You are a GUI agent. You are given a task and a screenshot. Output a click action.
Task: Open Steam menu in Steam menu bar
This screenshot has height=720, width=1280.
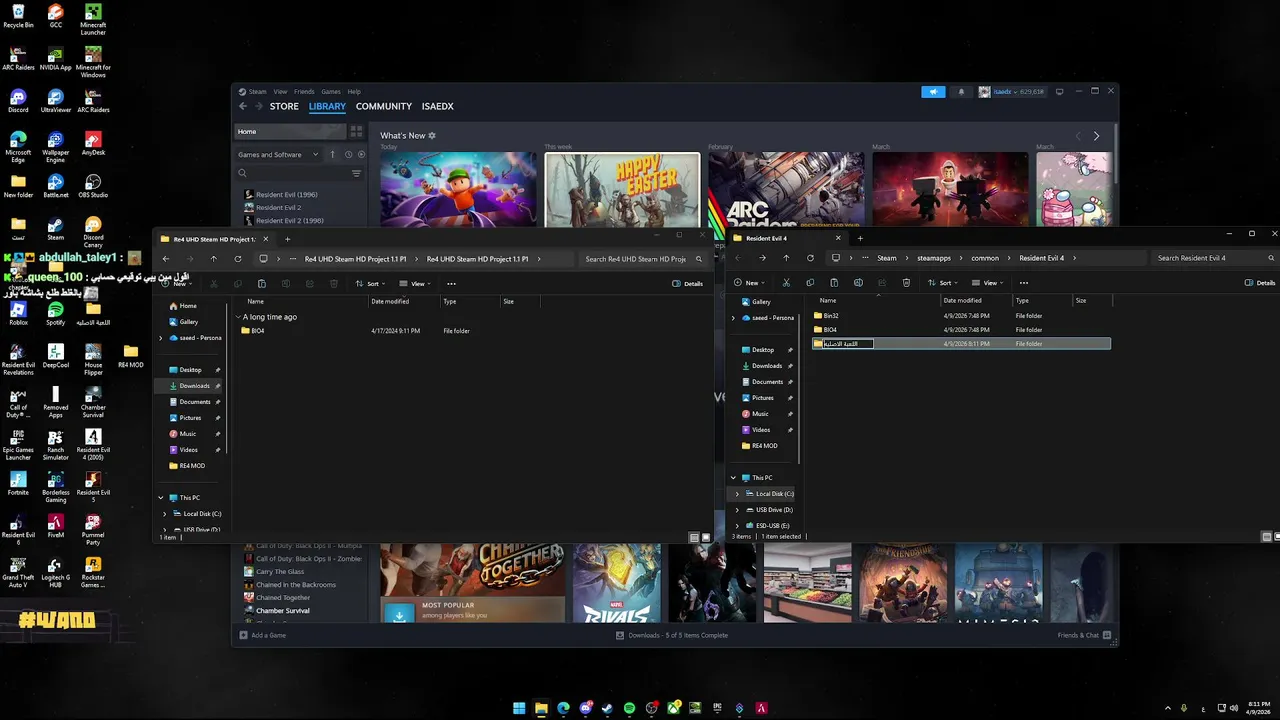(258, 92)
